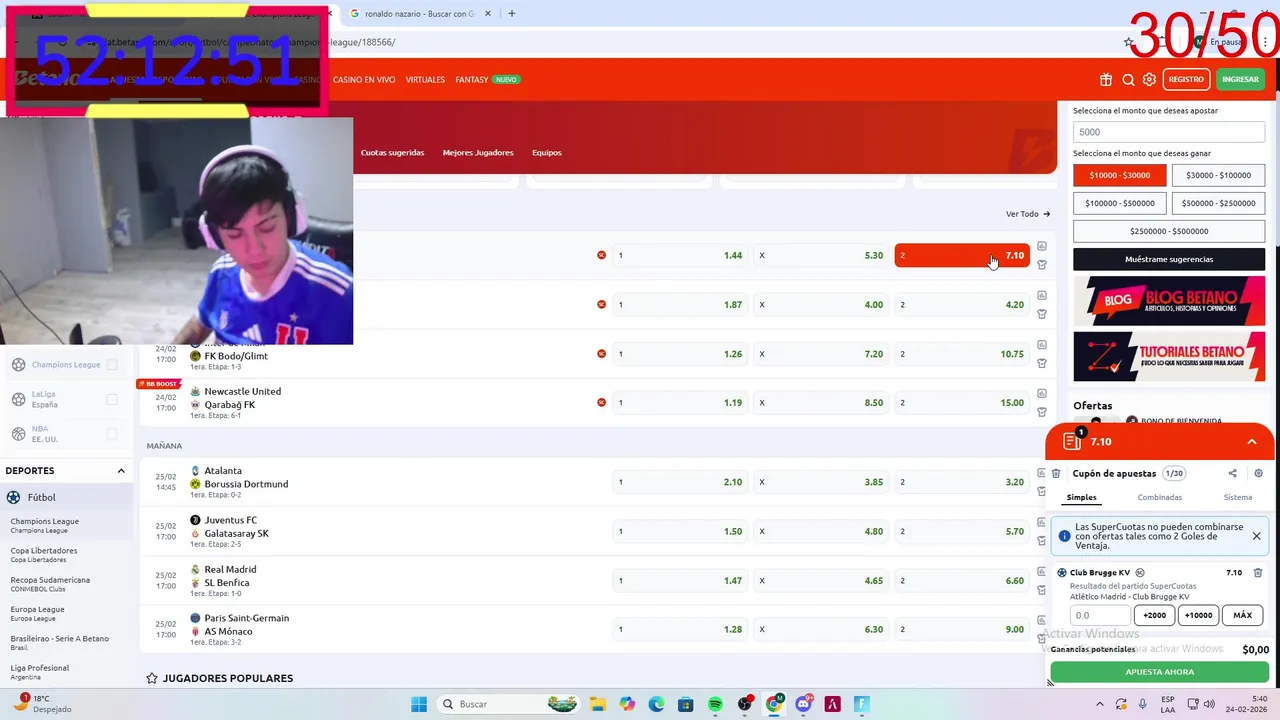Click Apuesta Ahora button
This screenshot has width=1280, height=720.
1159,672
